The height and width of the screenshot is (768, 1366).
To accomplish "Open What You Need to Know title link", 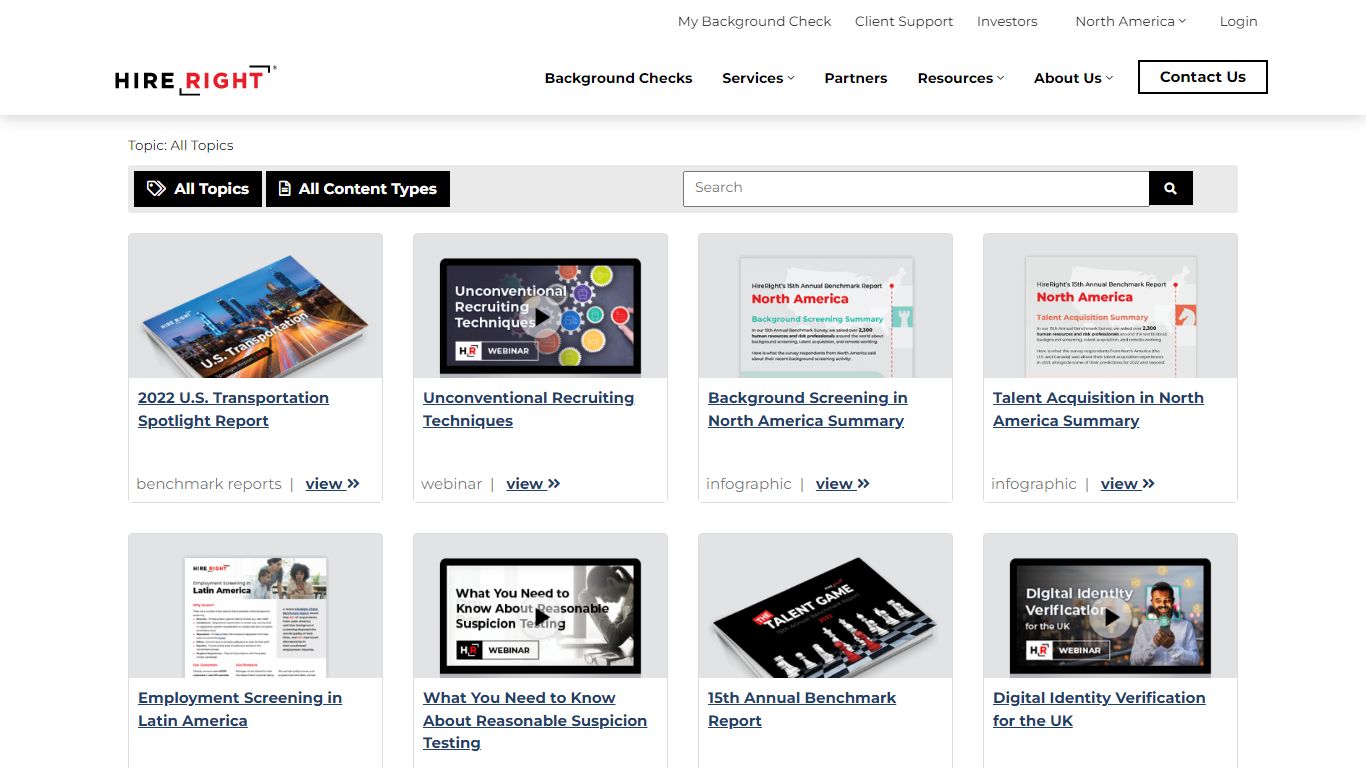I will [535, 720].
